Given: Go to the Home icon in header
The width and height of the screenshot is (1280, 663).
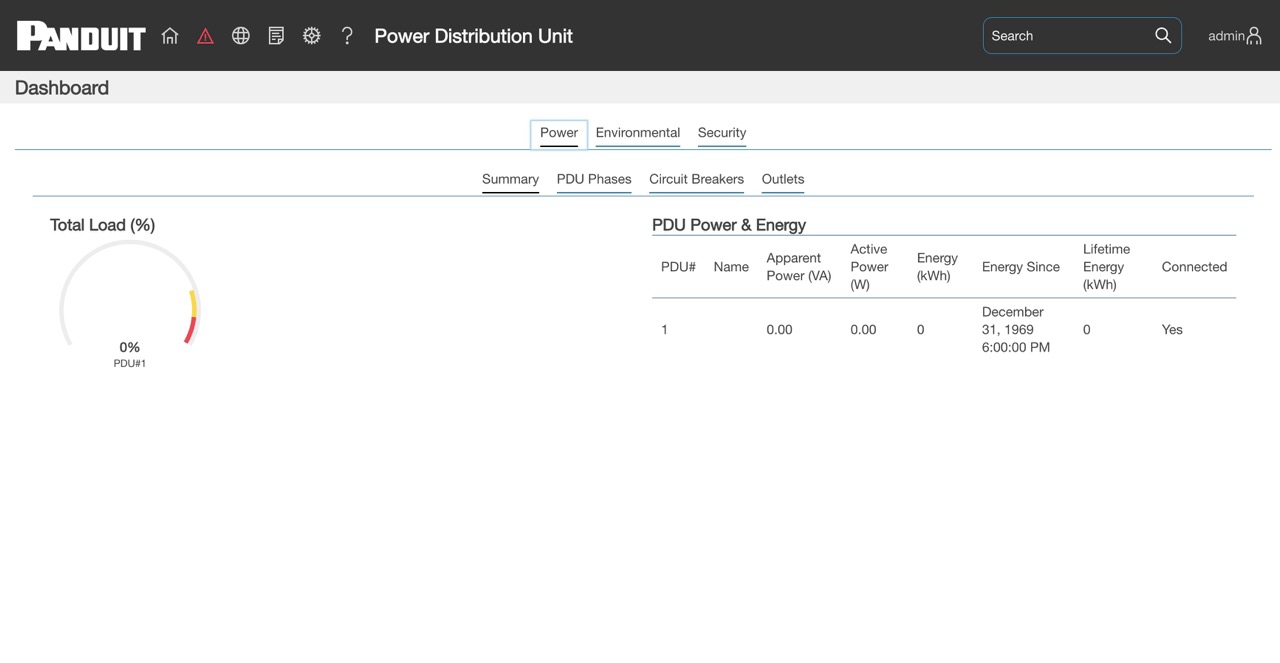Looking at the screenshot, I should point(170,36).
